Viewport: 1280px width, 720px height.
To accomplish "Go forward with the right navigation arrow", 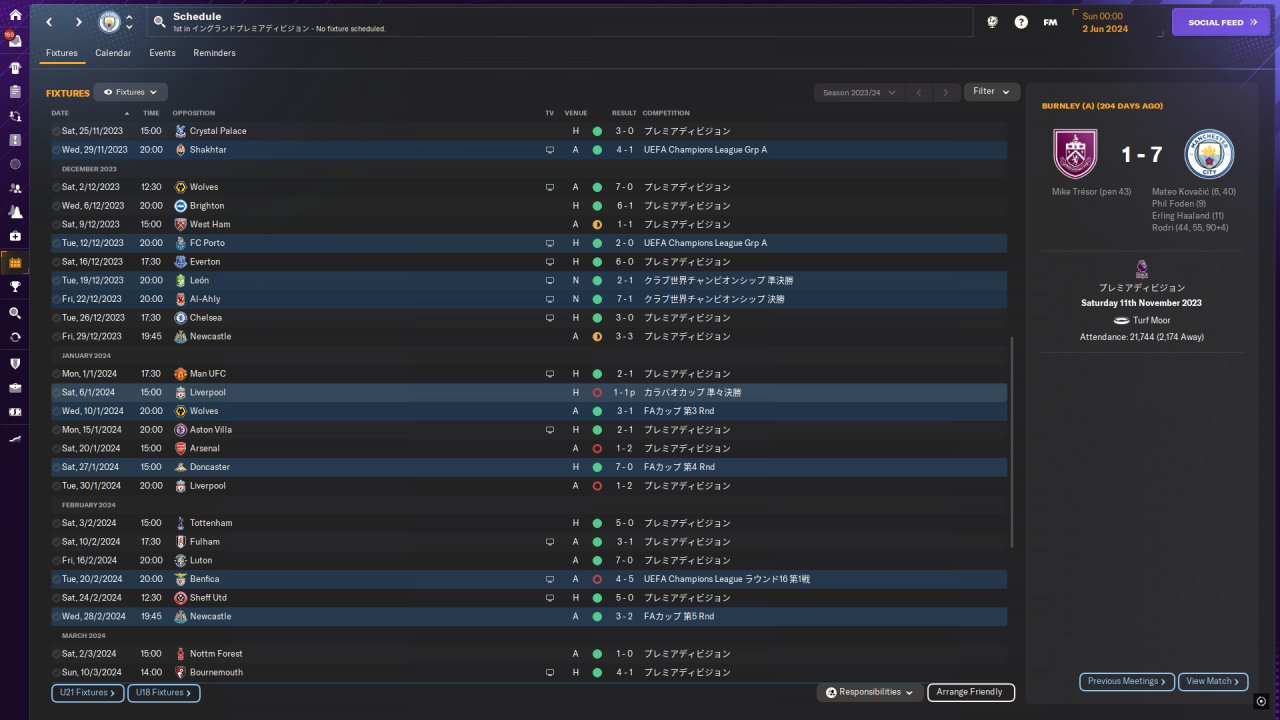I will click(79, 22).
